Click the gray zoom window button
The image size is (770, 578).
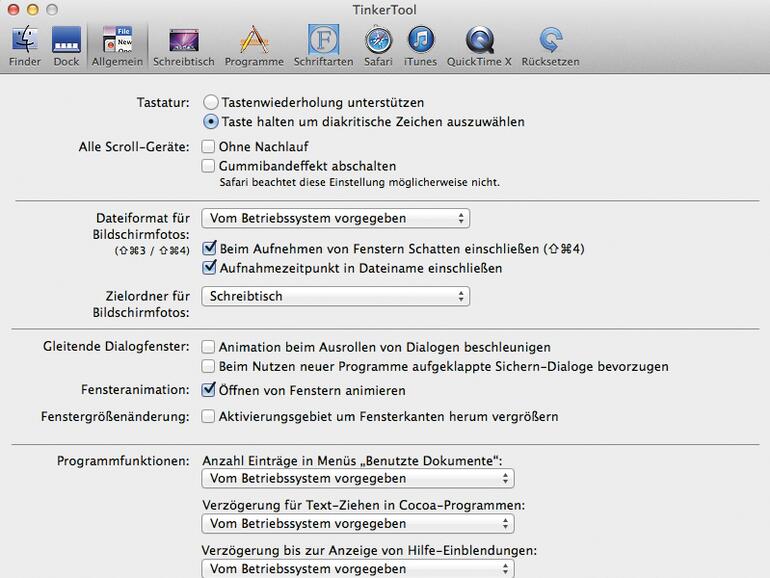(52, 9)
